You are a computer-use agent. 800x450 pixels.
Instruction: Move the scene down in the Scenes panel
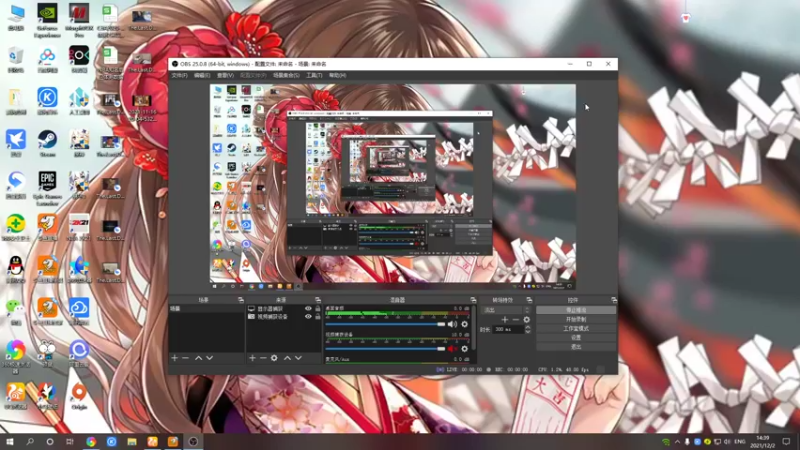tap(209, 358)
